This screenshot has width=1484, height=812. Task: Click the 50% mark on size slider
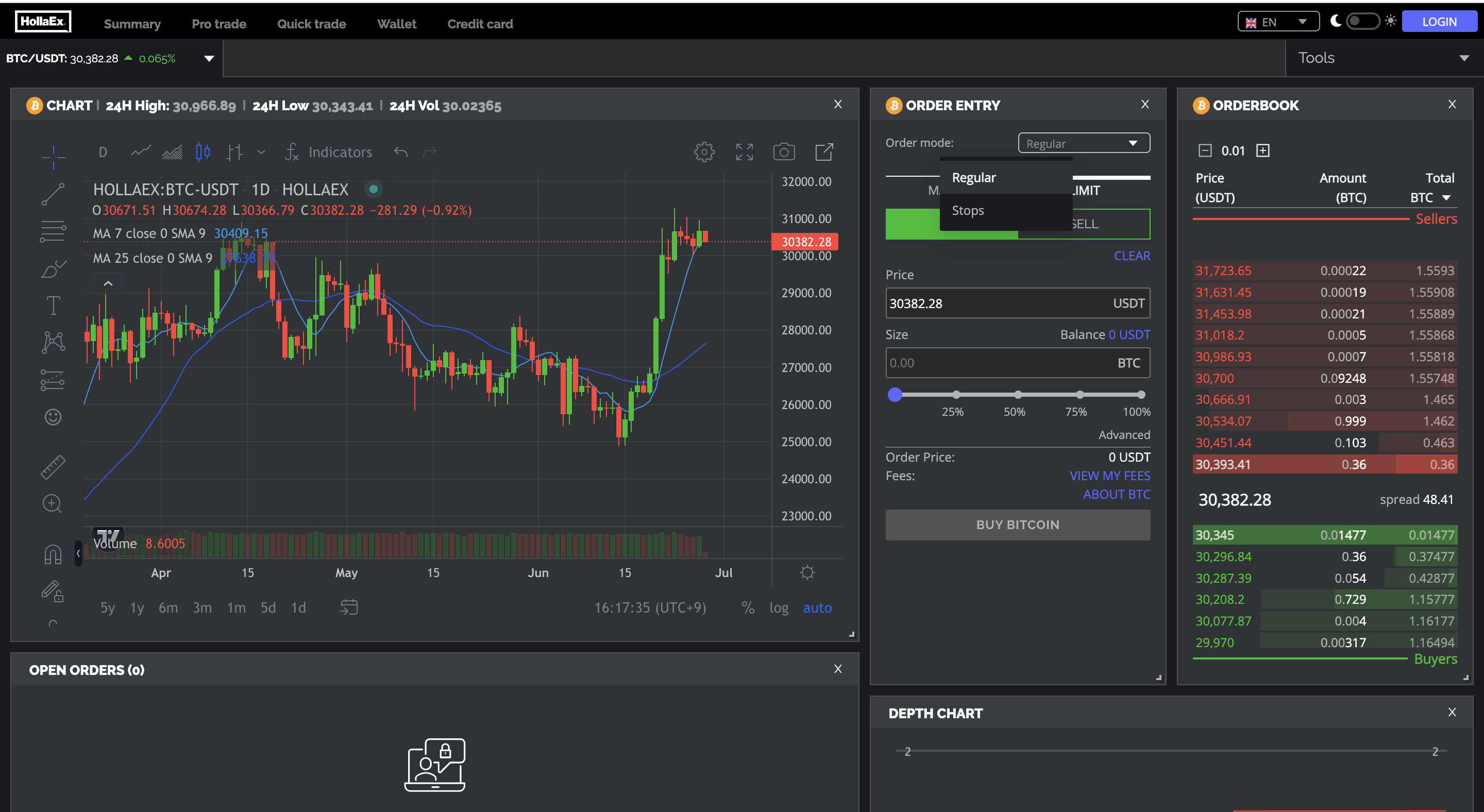click(x=1017, y=395)
